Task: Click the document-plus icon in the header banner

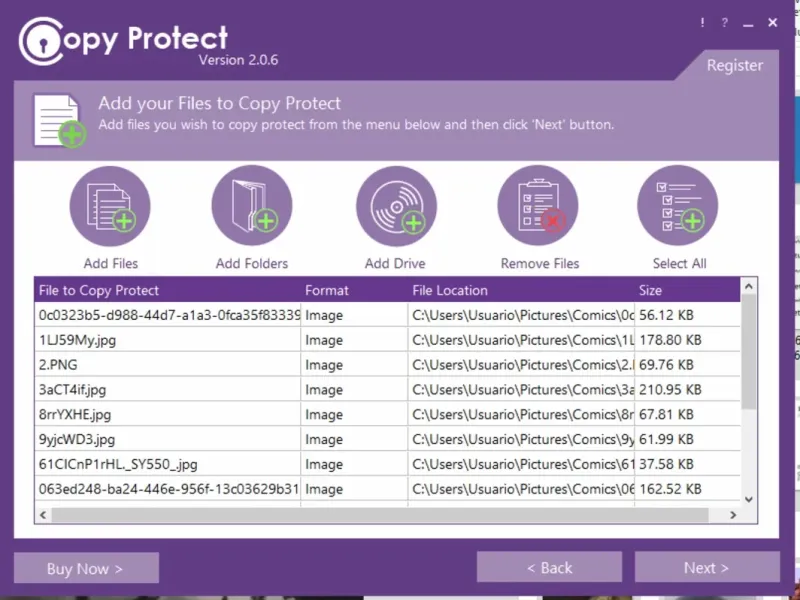Action: coord(60,121)
